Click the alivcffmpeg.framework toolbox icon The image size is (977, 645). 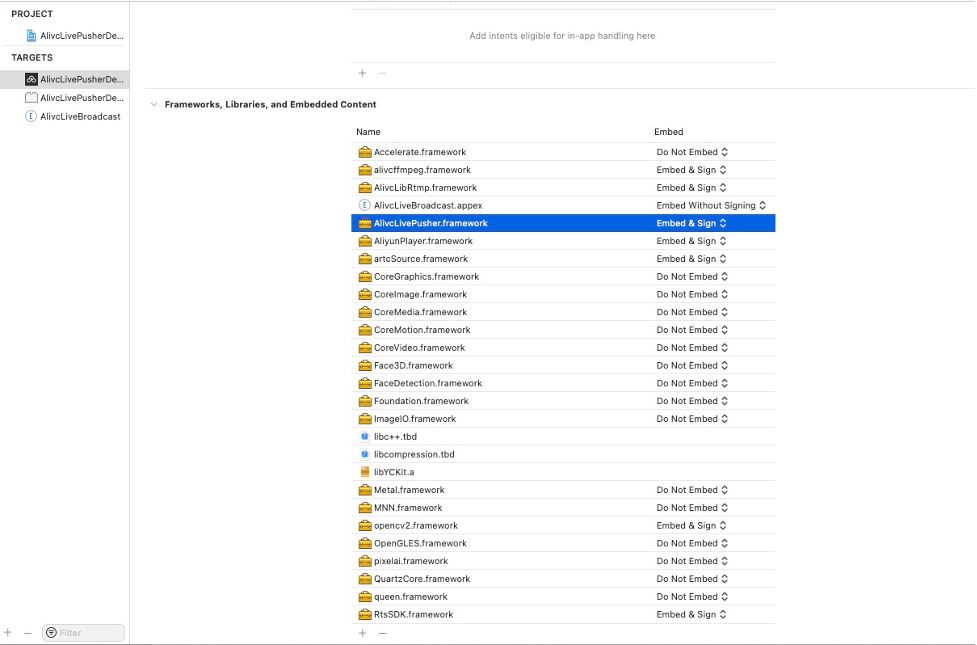(x=365, y=170)
